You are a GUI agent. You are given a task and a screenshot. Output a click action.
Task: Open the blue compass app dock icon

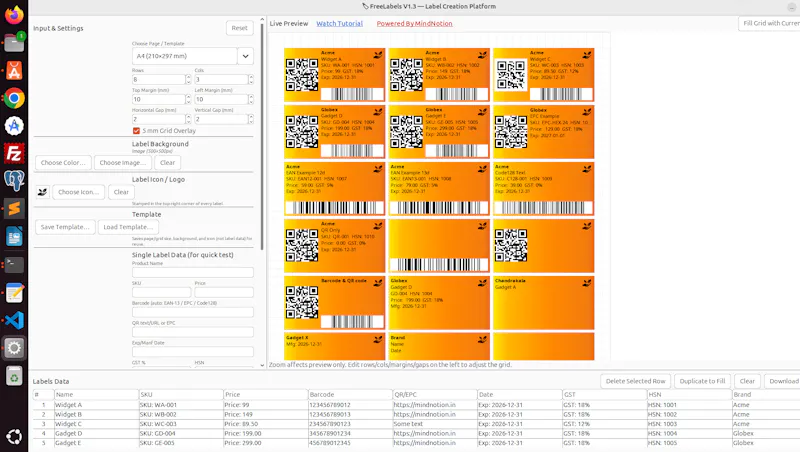(x=14, y=125)
